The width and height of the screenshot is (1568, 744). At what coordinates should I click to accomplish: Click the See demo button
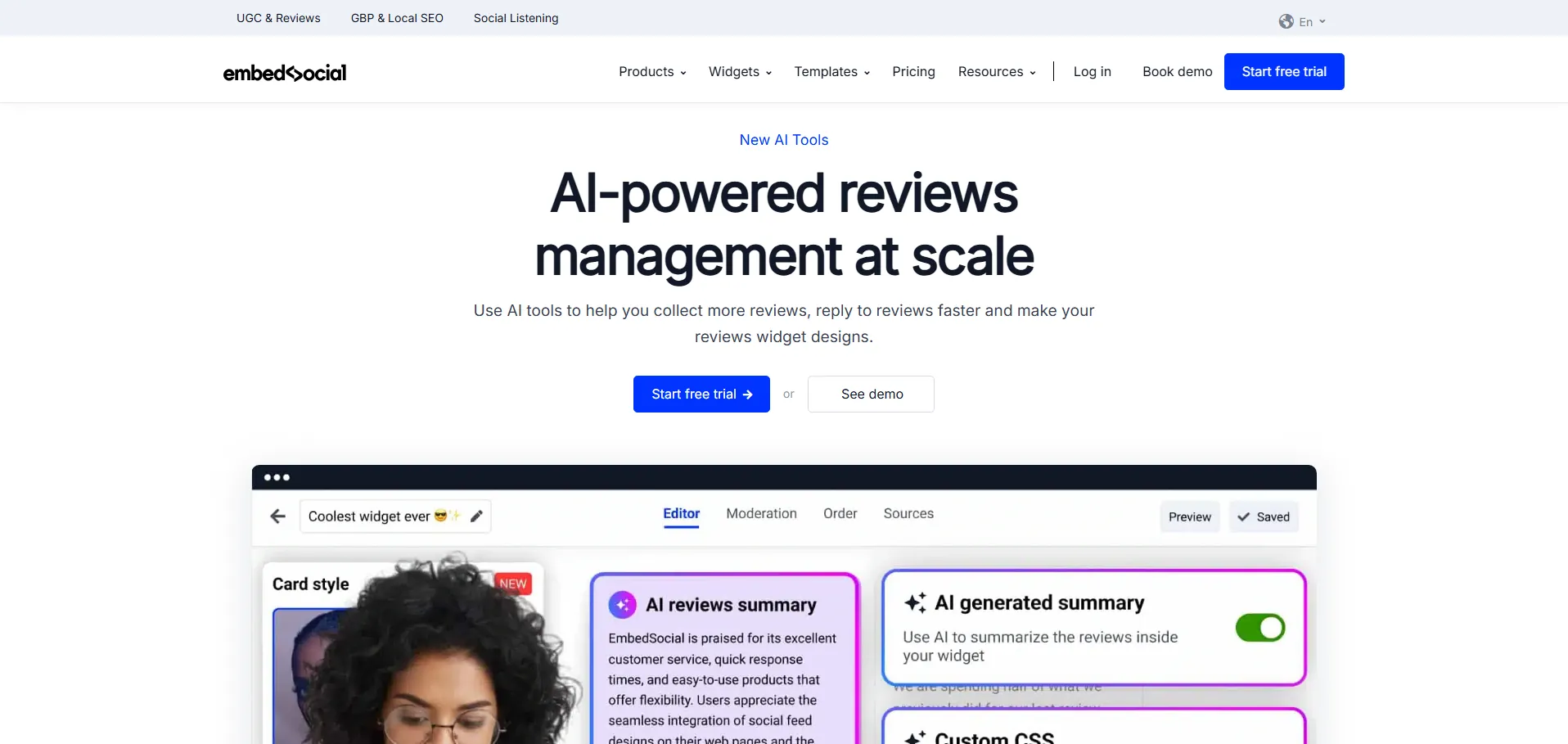(871, 394)
